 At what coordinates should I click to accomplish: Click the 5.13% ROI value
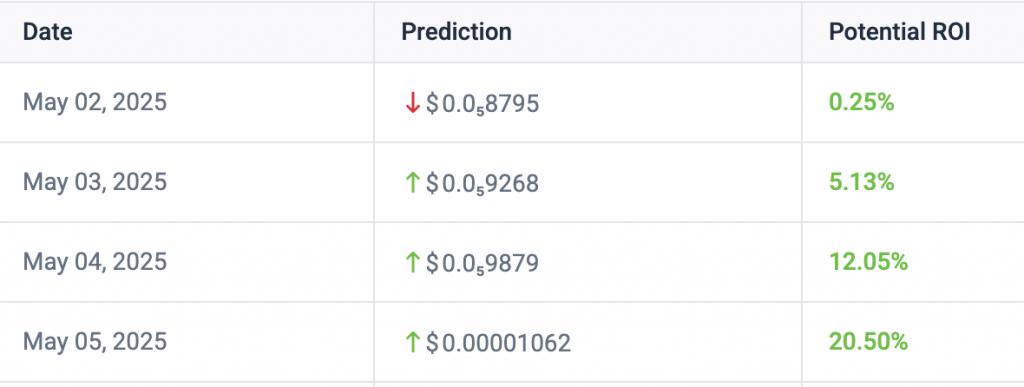tap(861, 182)
